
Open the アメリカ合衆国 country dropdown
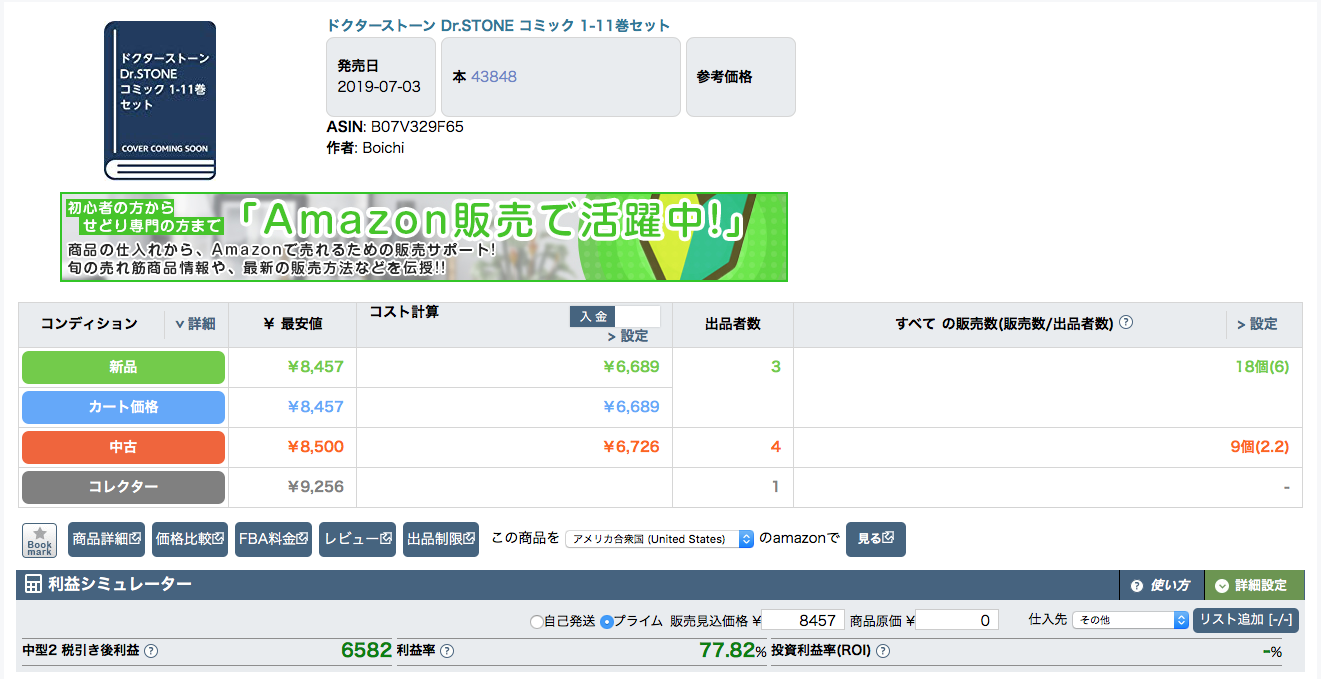(659, 539)
